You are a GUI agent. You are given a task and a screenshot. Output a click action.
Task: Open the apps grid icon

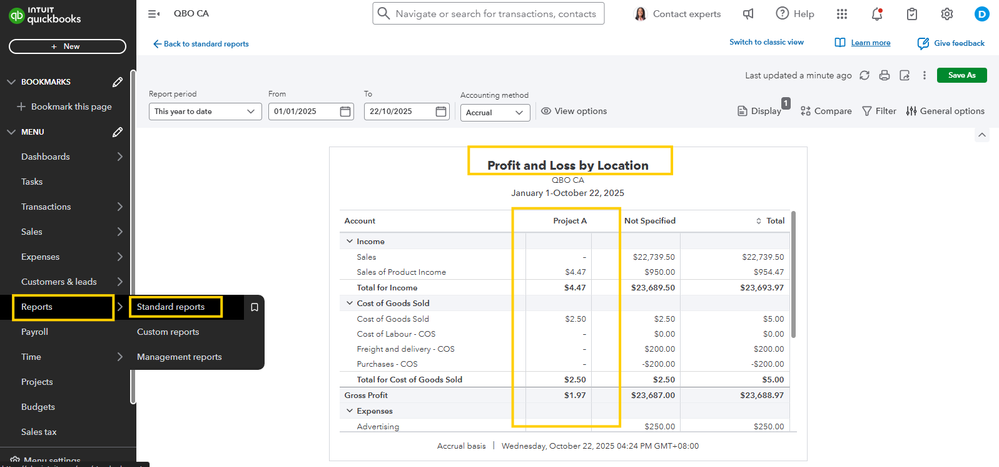842,13
